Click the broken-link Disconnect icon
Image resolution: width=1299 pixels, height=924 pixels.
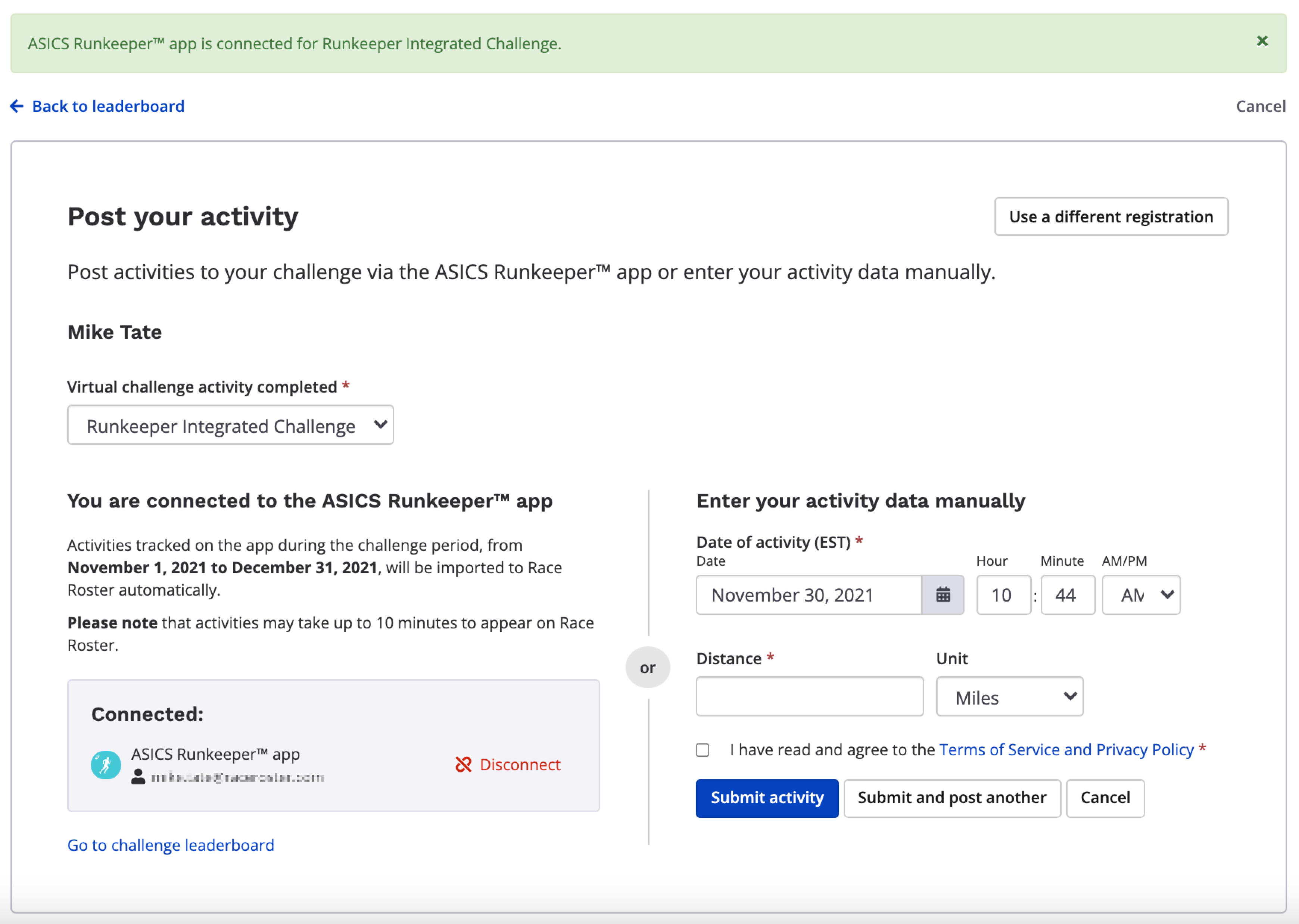(463, 764)
